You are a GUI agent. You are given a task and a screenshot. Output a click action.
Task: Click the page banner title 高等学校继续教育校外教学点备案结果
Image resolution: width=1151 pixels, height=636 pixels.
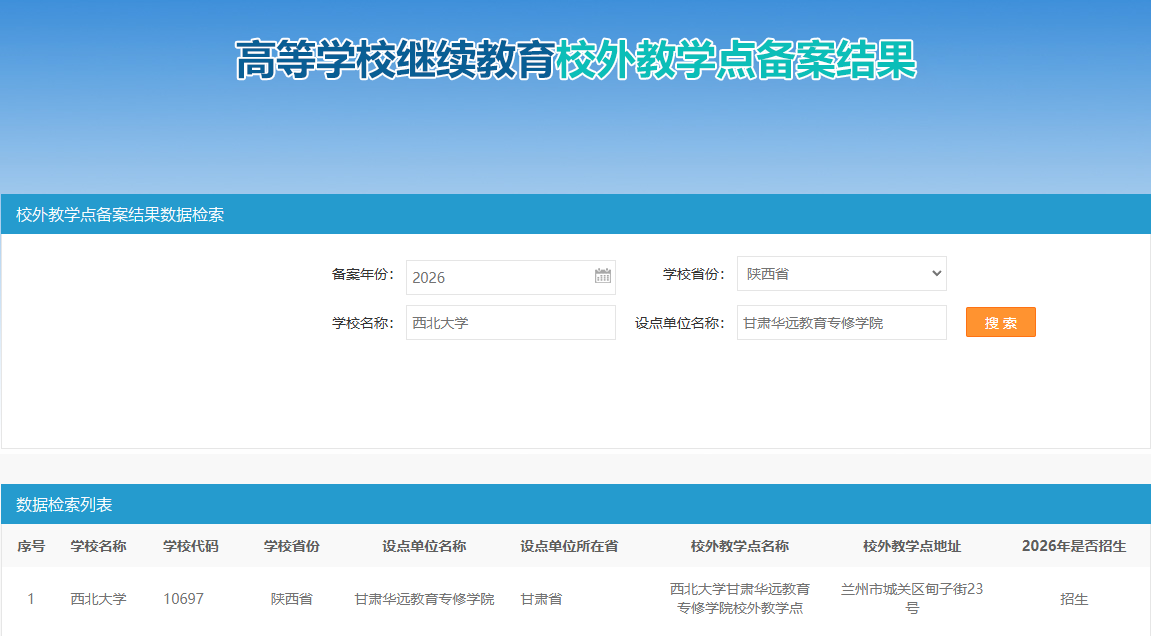[x=576, y=59]
